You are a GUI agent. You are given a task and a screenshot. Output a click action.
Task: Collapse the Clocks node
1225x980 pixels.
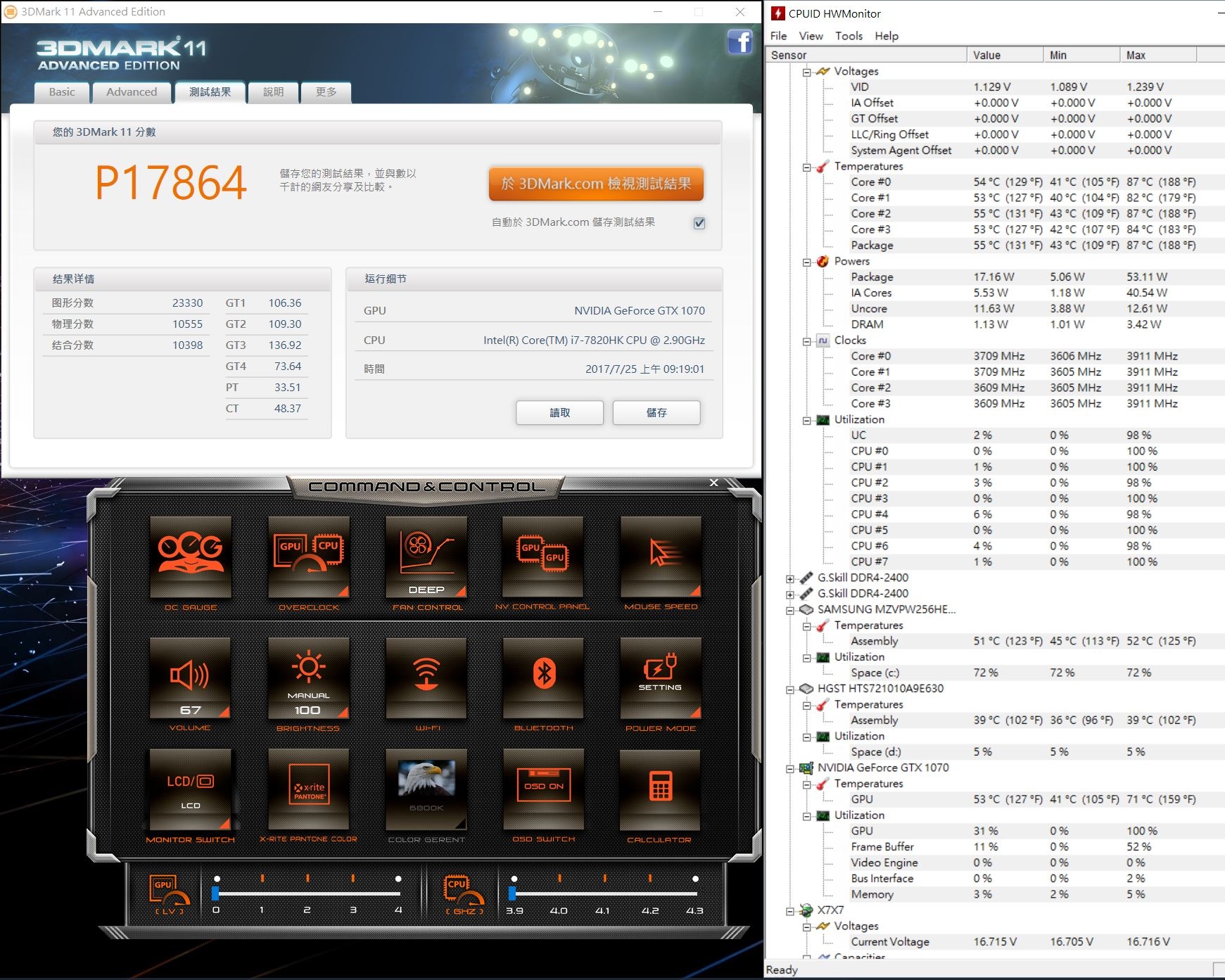point(806,341)
